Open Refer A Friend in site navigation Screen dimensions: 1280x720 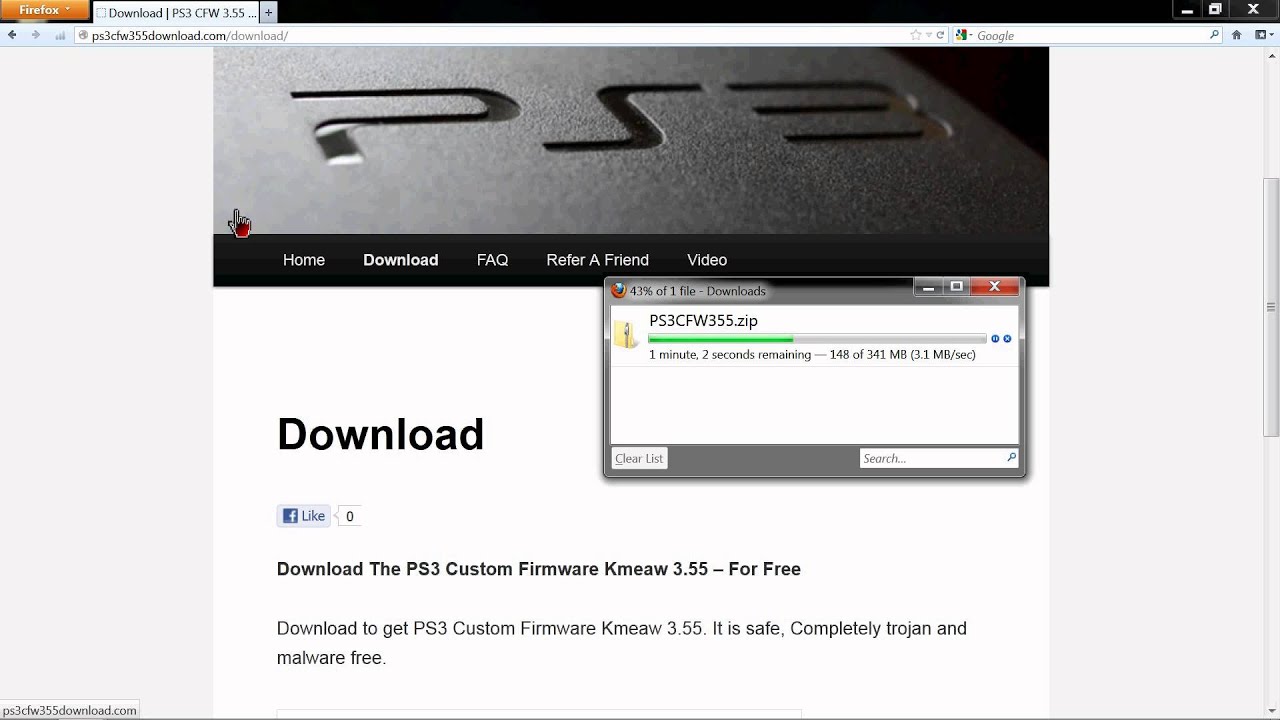[597, 260]
